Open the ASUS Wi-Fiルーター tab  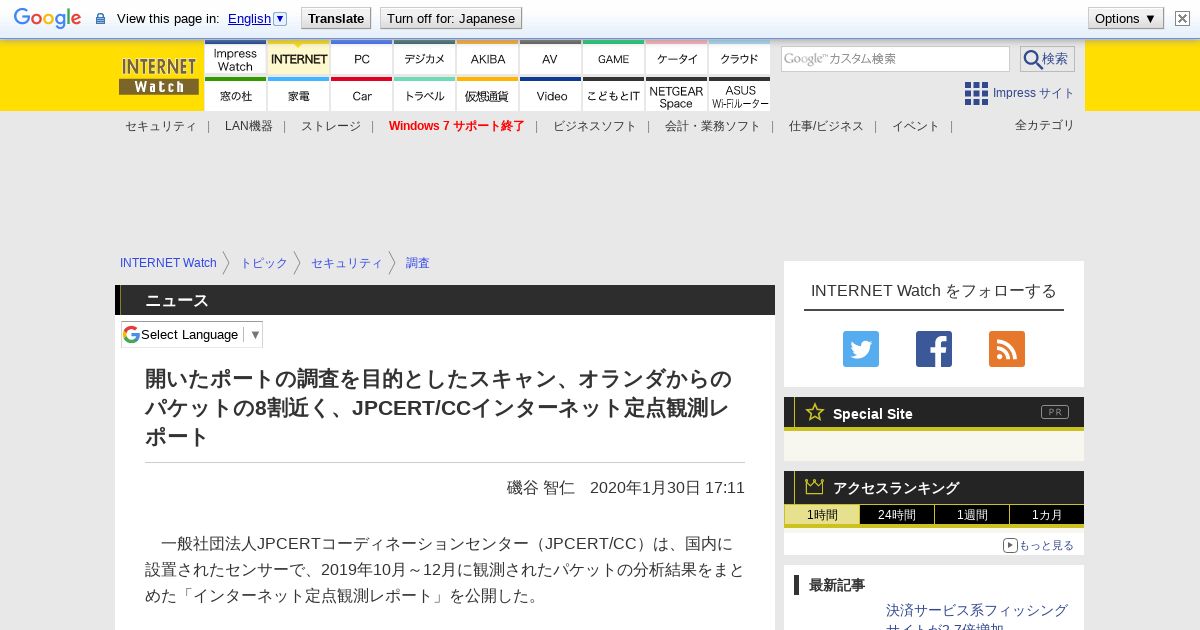tap(740, 95)
